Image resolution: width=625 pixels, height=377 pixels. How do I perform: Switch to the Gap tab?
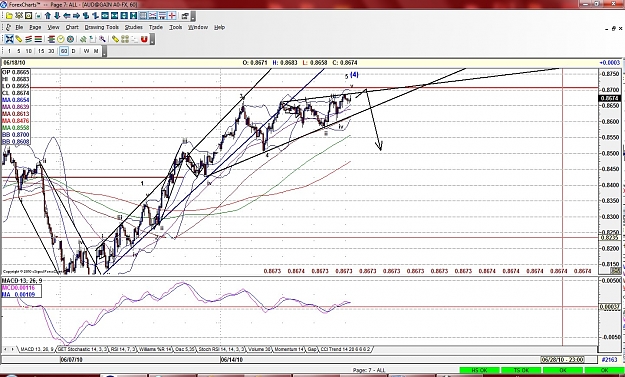pos(312,349)
